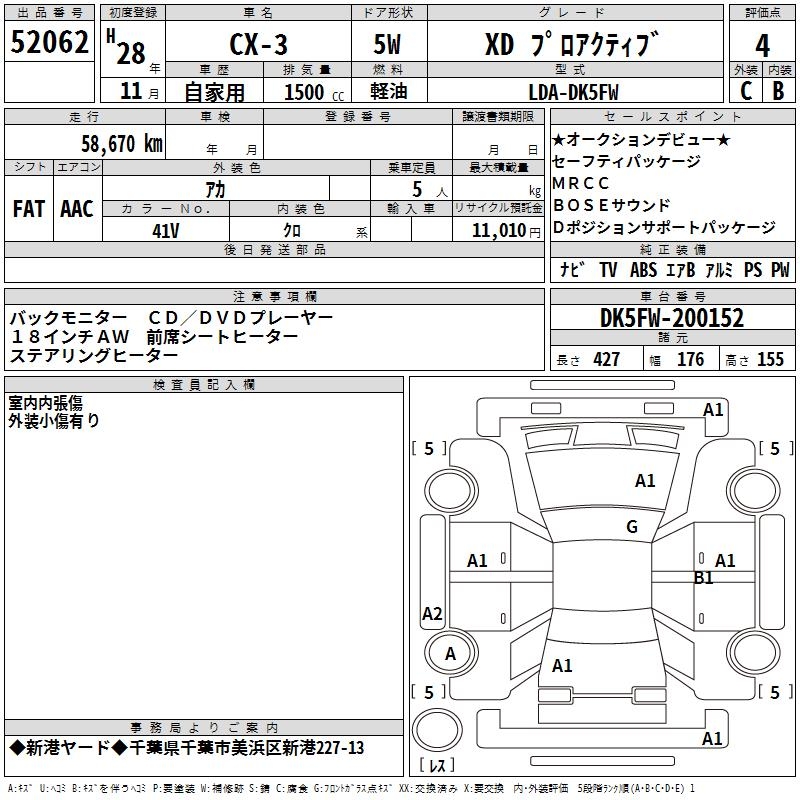The height and width of the screenshot is (800, 800).
Task: Click the "アルミ" equipment item
Action: click(719, 269)
